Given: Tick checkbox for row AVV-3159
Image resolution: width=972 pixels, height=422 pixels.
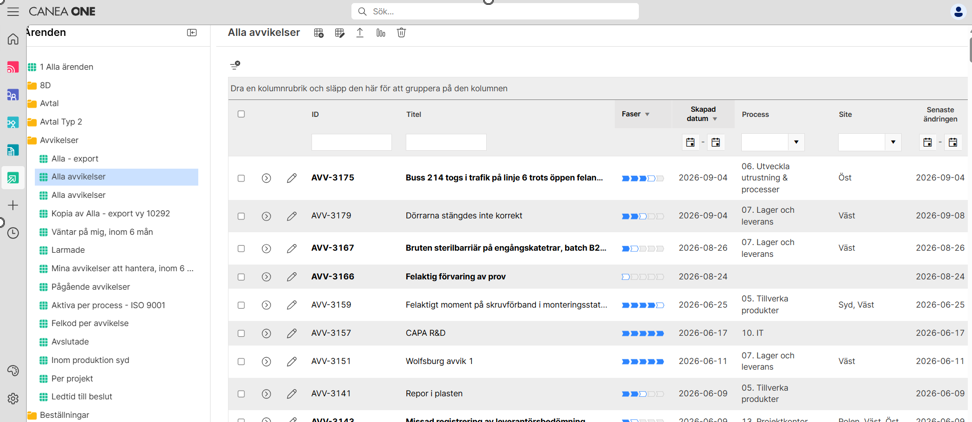Looking at the screenshot, I should click(x=241, y=305).
